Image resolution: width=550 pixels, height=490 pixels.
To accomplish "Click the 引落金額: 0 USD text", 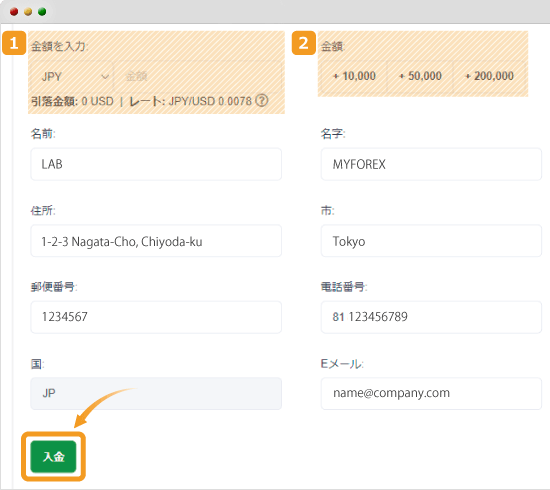I will click(72, 101).
